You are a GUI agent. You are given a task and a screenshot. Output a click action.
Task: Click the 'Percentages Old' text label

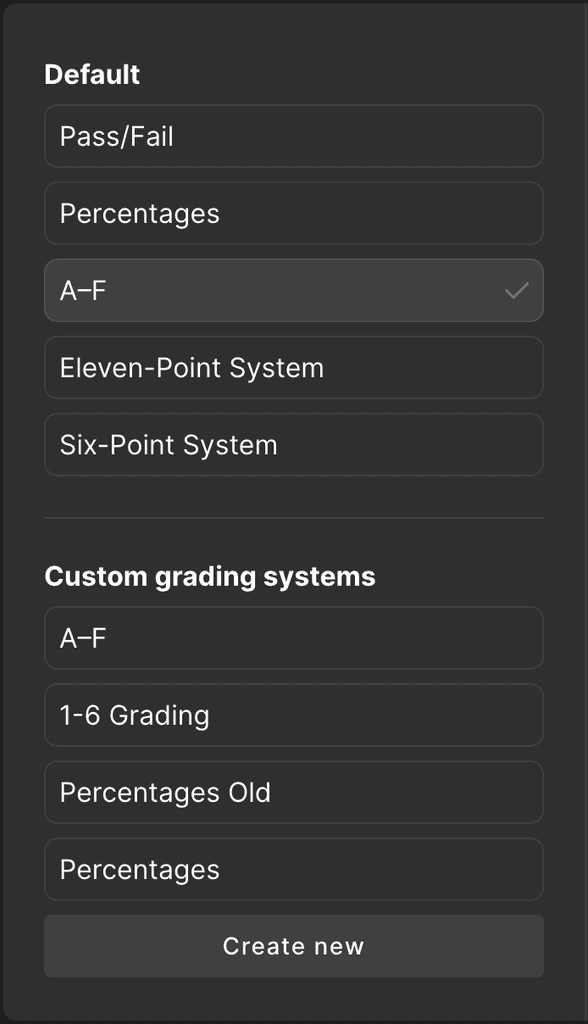pyautogui.click(x=165, y=793)
